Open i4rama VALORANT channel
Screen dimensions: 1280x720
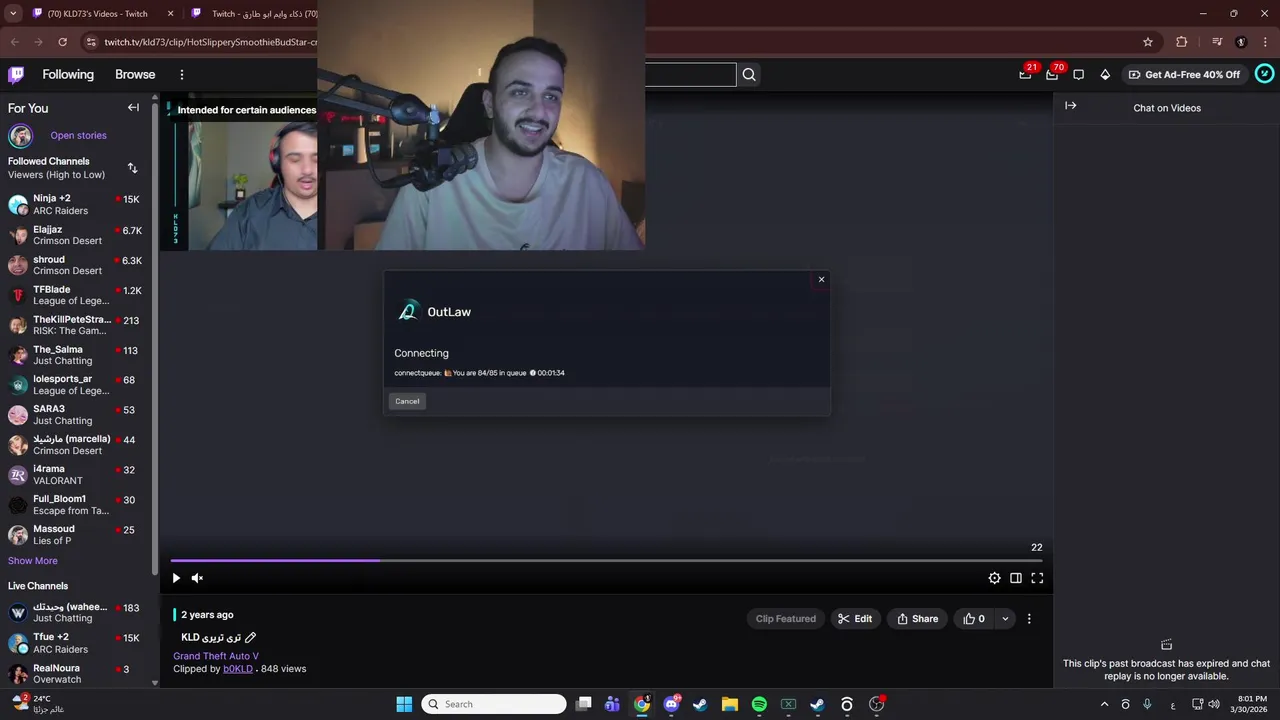[75, 475]
